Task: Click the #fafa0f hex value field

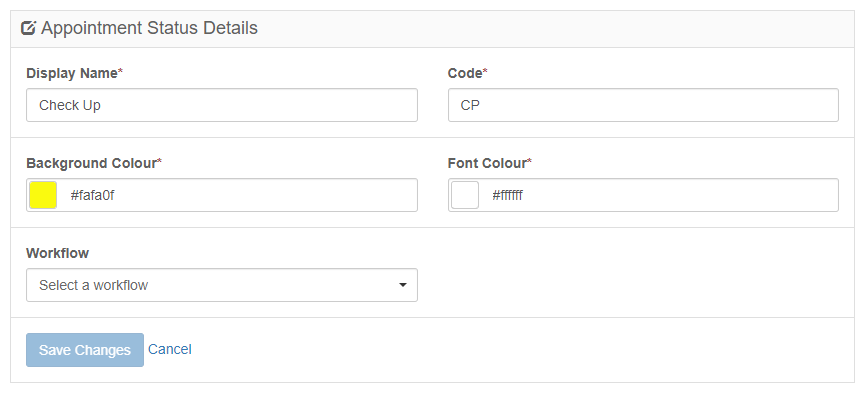Action: coord(238,195)
